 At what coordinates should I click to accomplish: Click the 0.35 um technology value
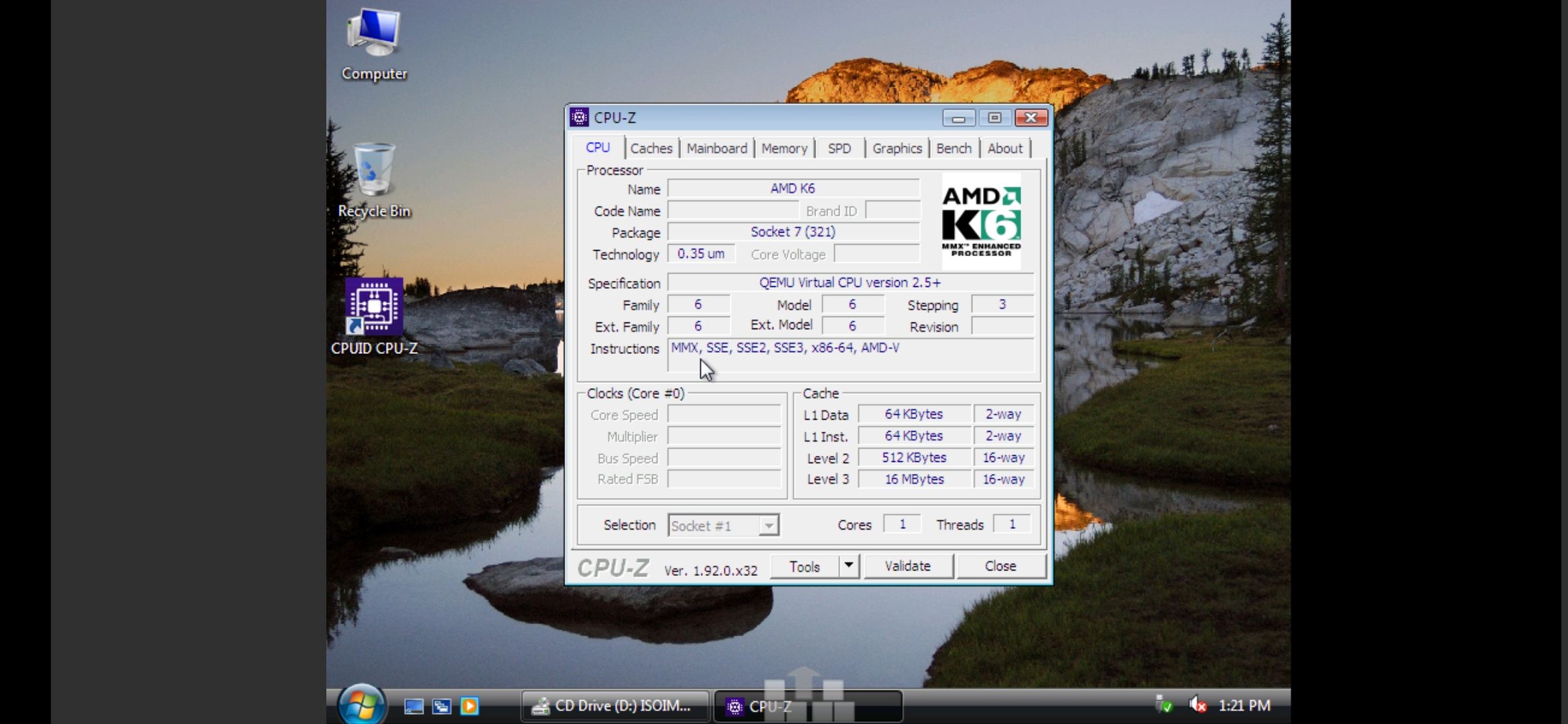[701, 253]
